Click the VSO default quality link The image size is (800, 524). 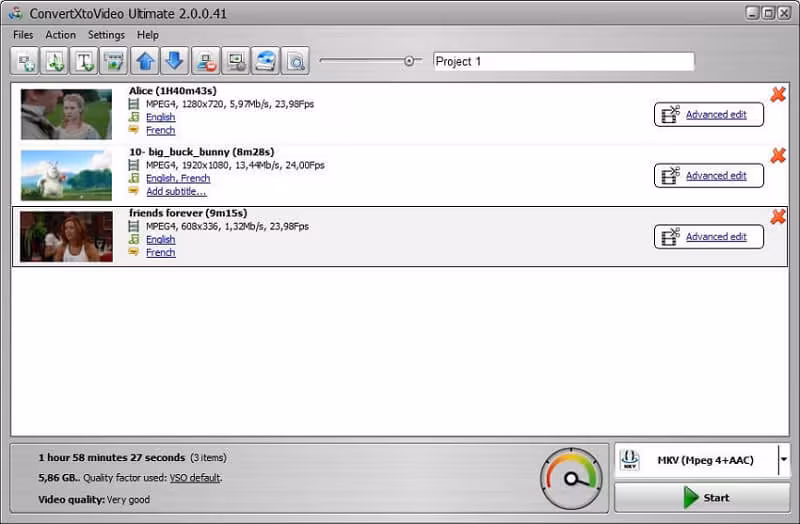pos(195,478)
